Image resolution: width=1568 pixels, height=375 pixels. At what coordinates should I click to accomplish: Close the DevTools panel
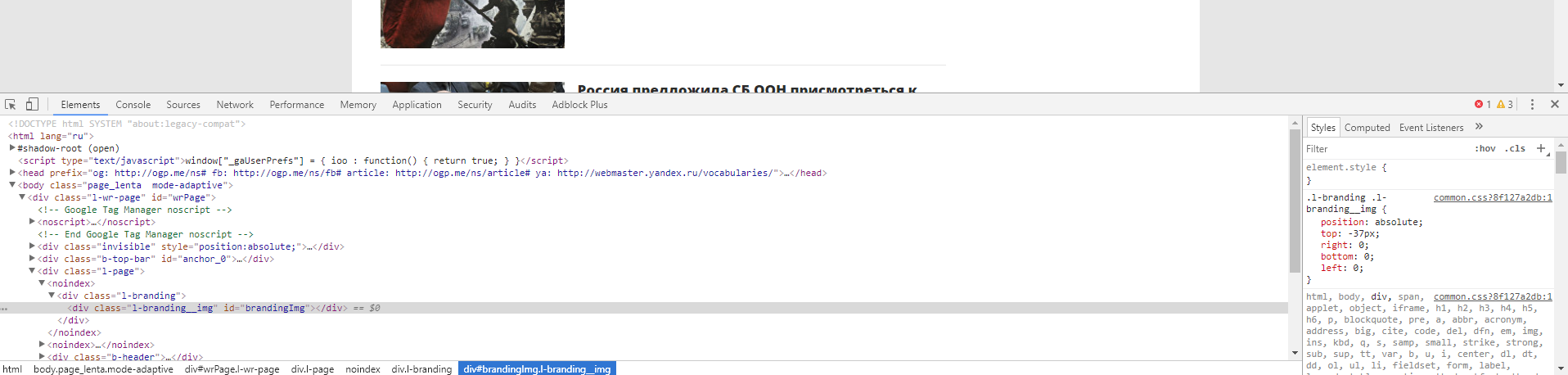pyautogui.click(x=1554, y=105)
